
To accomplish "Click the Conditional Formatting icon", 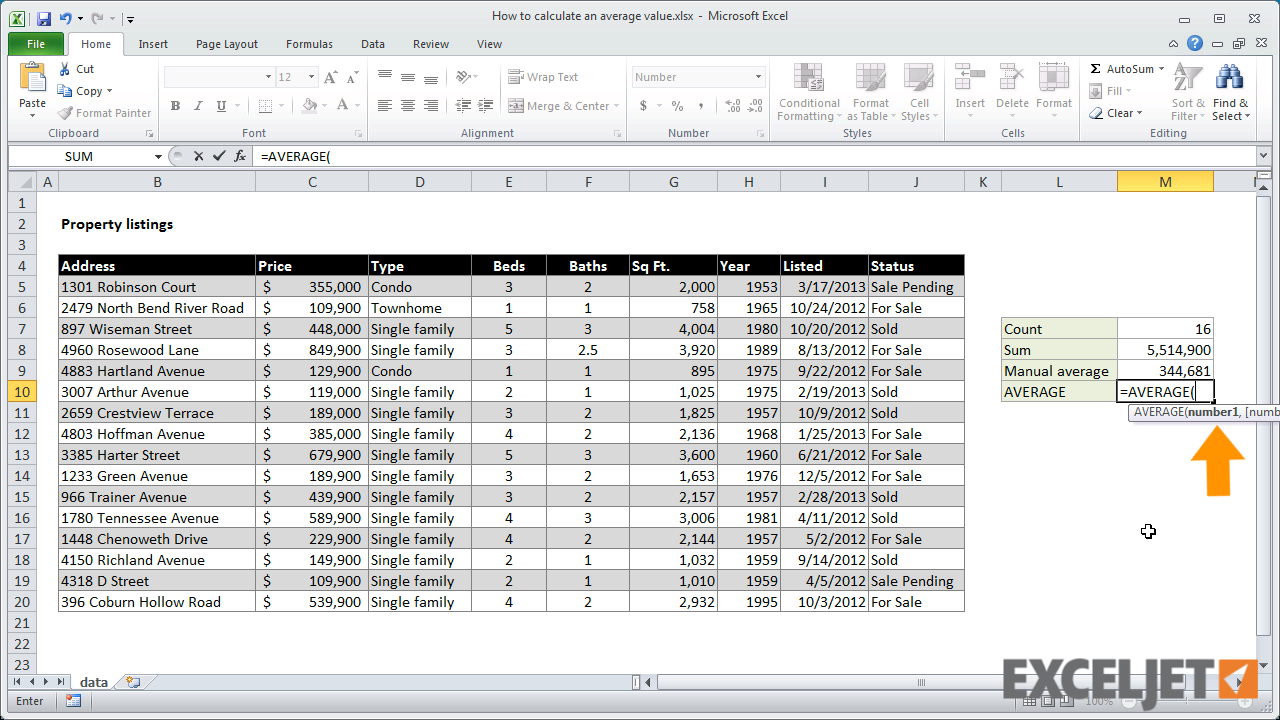I will pyautogui.click(x=809, y=79).
